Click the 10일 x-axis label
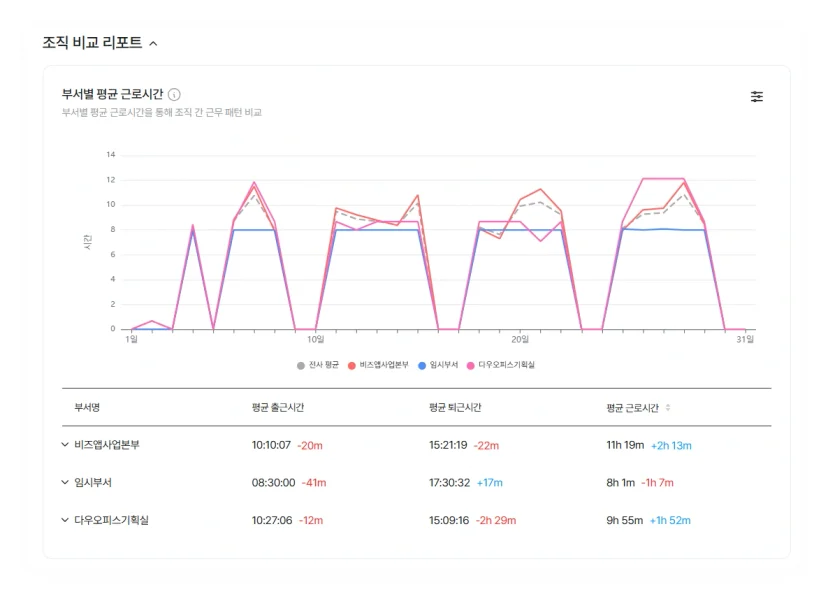This screenshot has height=594, width=828. [316, 339]
